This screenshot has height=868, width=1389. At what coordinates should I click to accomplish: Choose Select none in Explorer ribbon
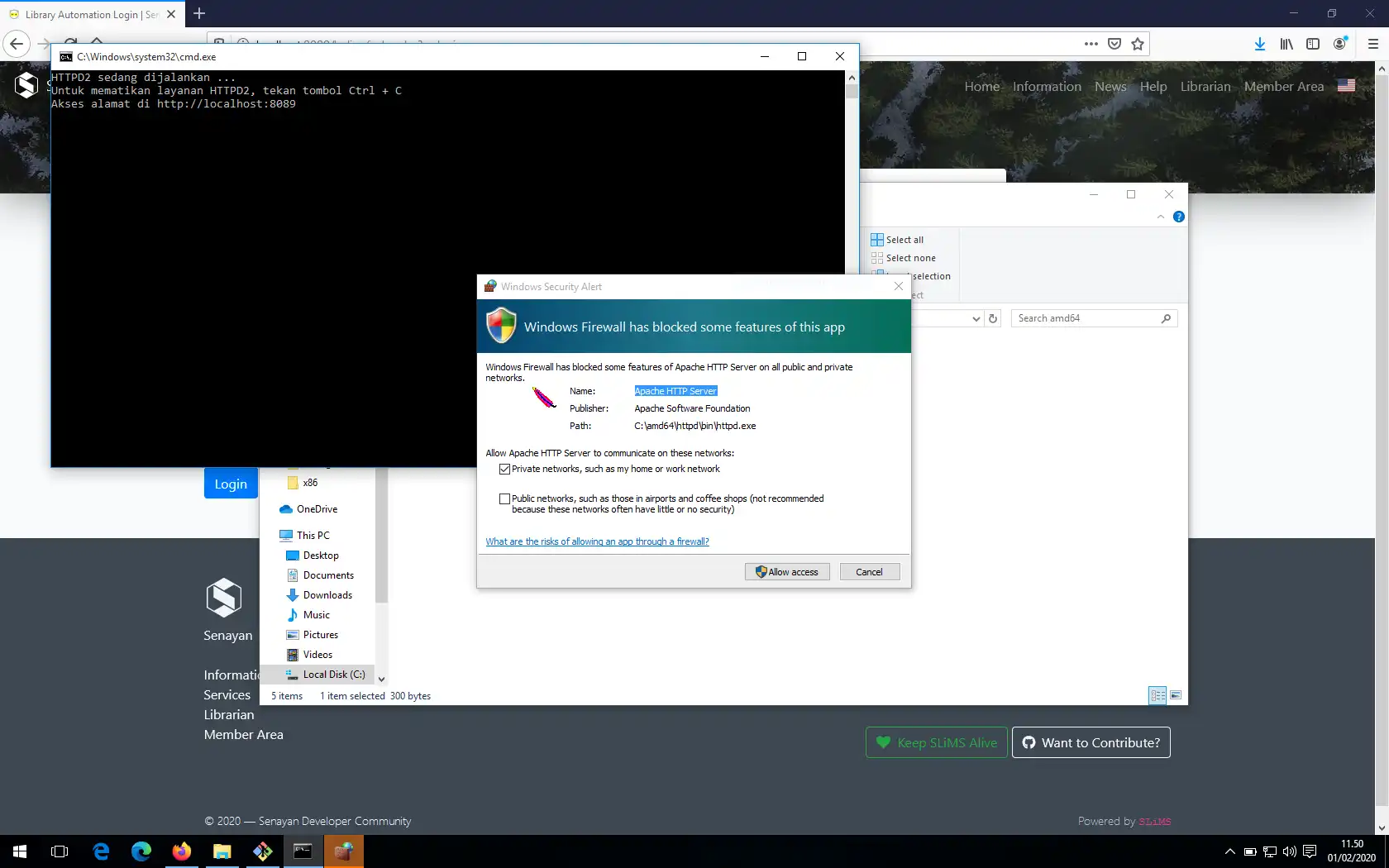(x=903, y=258)
